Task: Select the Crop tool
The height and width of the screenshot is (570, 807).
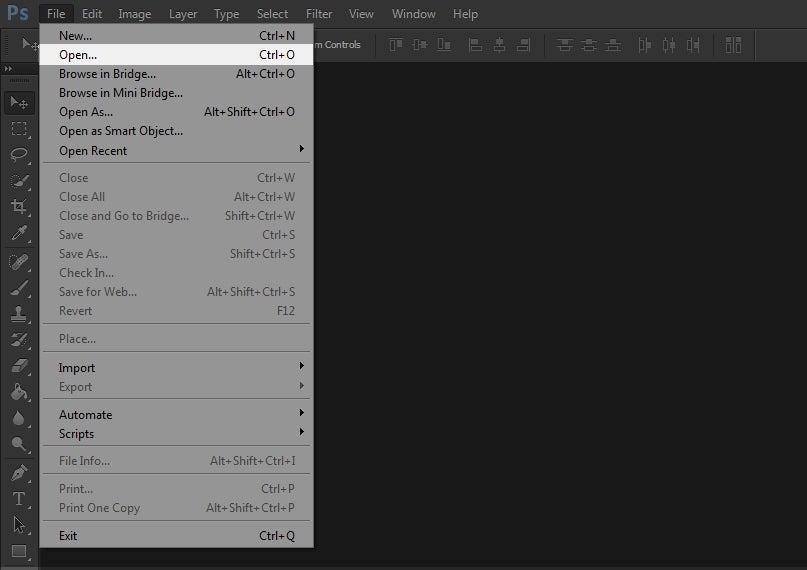Action: [x=19, y=207]
